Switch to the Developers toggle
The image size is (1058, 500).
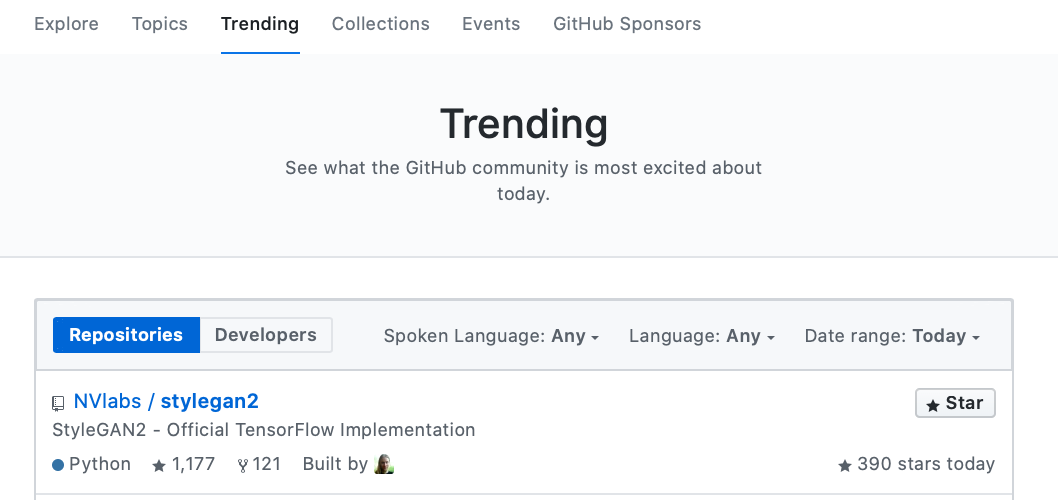click(x=266, y=335)
